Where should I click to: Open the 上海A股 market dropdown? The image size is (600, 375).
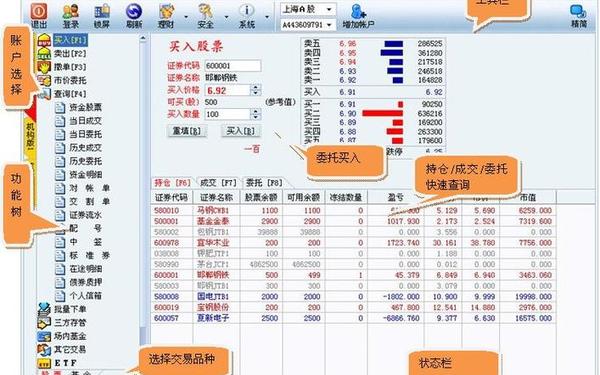coord(308,9)
